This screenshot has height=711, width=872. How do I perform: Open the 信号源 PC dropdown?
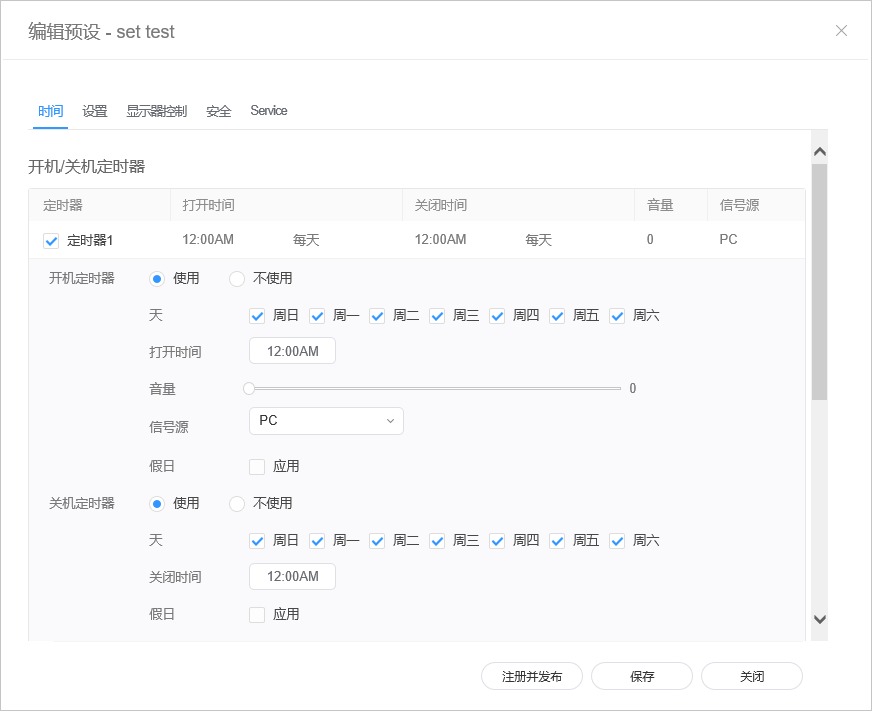[x=326, y=421]
